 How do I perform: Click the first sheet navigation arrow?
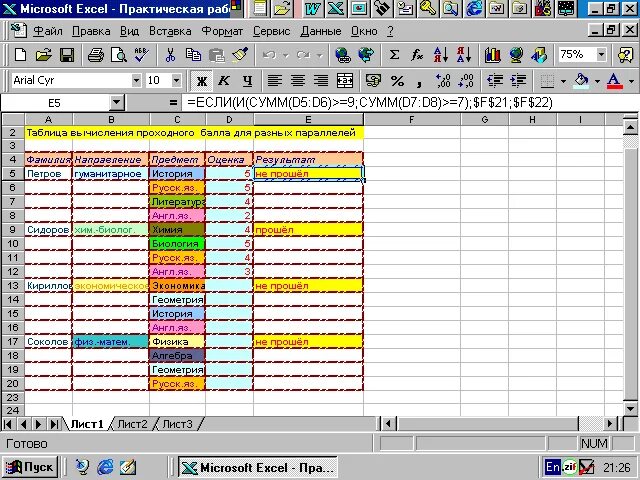point(8,424)
